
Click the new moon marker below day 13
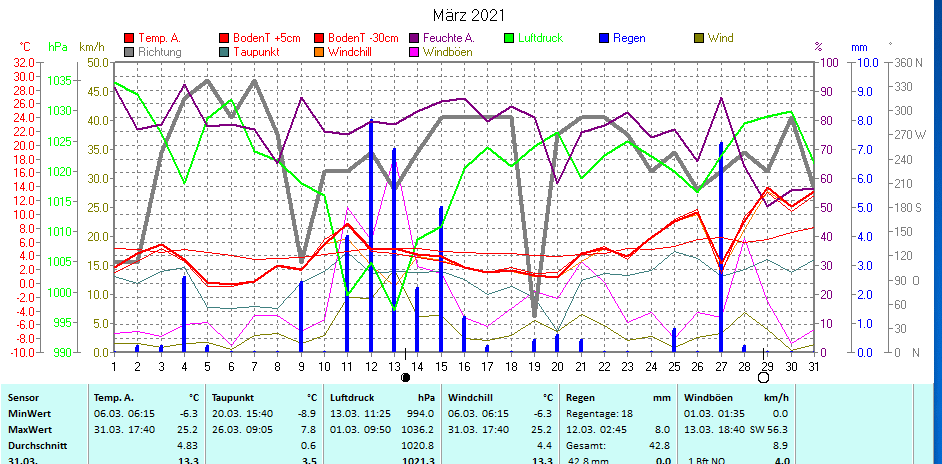point(406,377)
